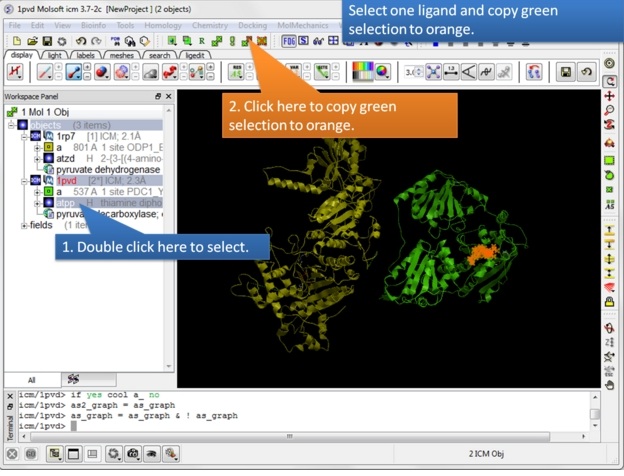Close the Workspace Panel
Image resolution: width=624 pixels, height=476 pixels.
click(168, 96)
